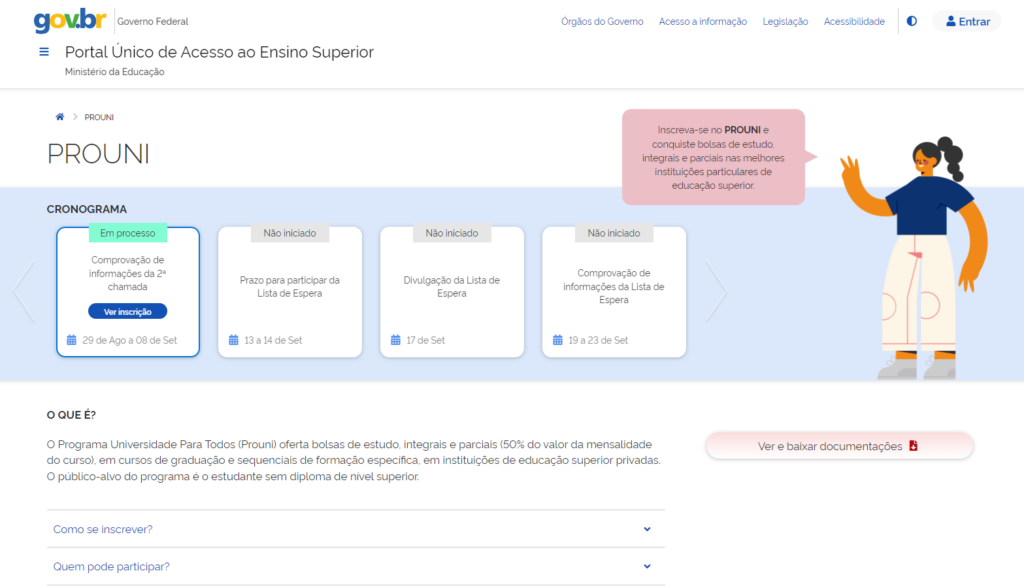
Task: Click calendar icon beside 29 de Ago date
Action: [72, 340]
